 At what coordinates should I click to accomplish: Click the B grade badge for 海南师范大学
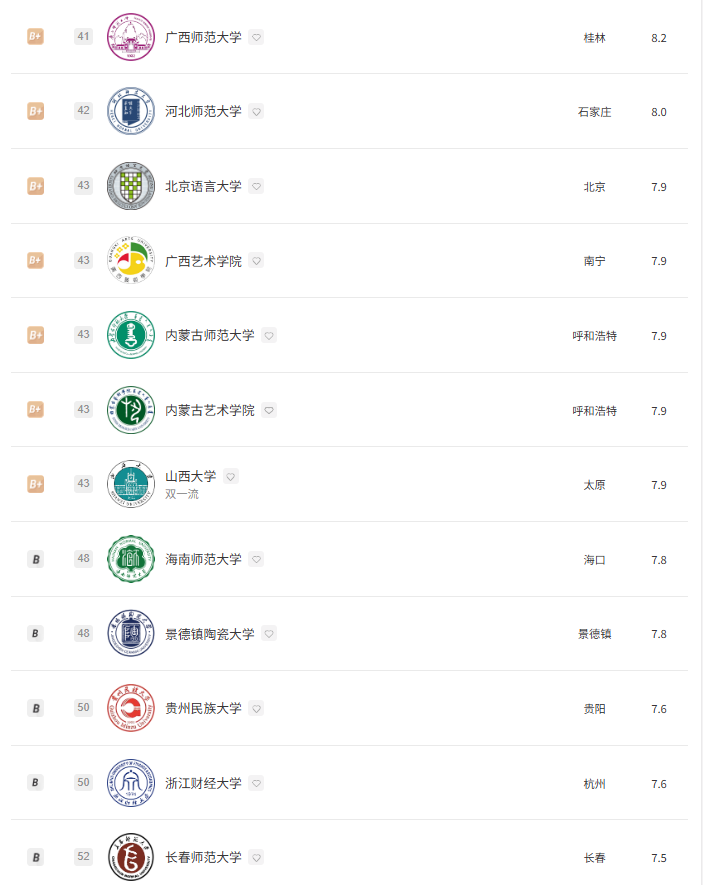[36, 559]
